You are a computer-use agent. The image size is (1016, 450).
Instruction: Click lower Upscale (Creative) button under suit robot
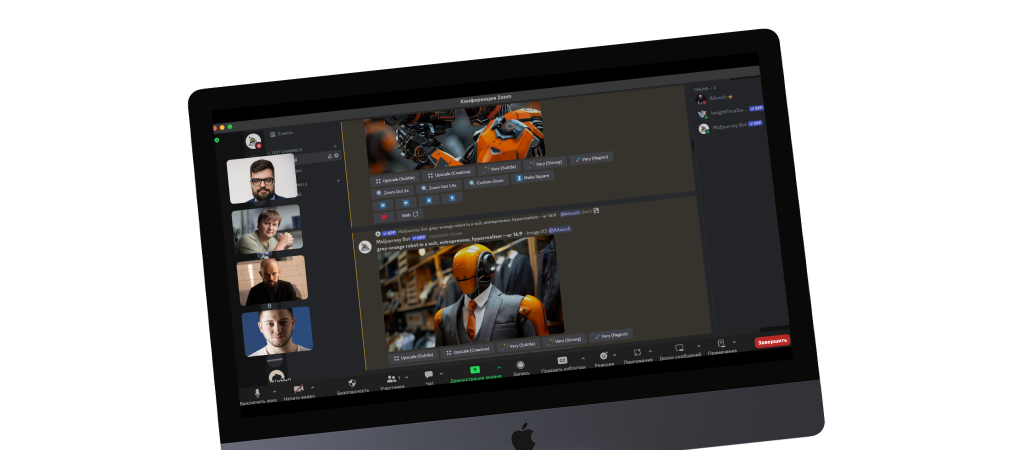[467, 350]
